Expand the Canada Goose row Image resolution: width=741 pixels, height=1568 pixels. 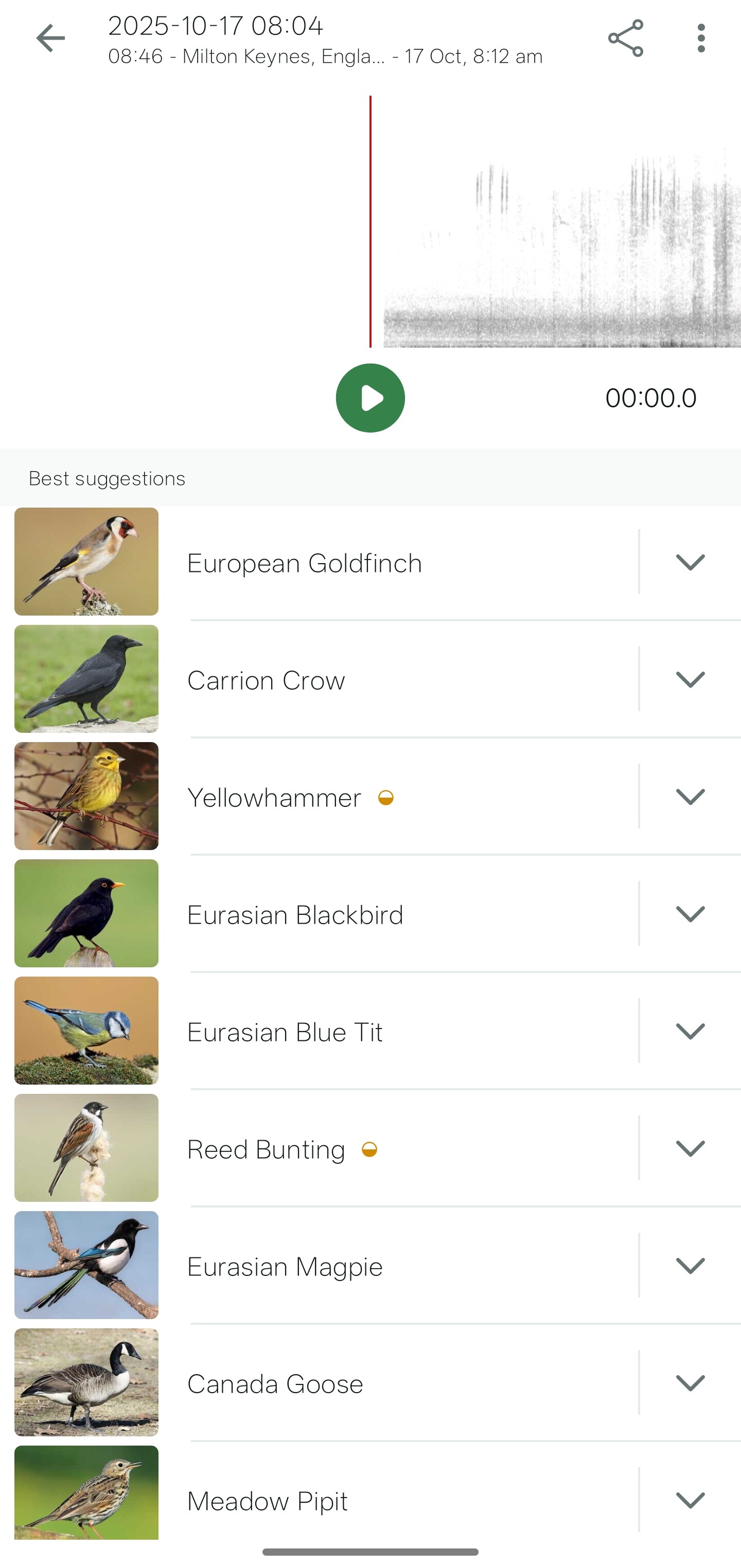tap(690, 1383)
